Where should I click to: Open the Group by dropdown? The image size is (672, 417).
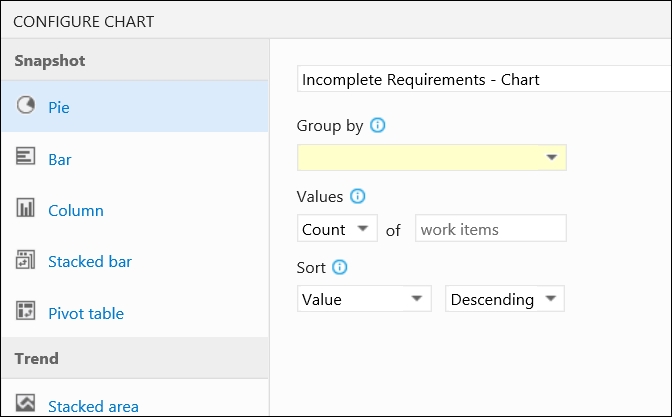[432, 157]
